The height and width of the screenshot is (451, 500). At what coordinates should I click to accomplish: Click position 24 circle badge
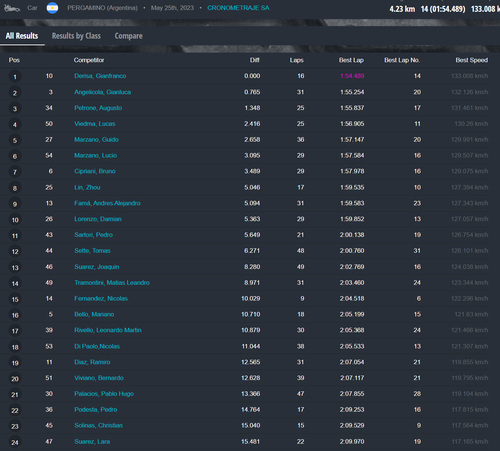(x=15, y=442)
